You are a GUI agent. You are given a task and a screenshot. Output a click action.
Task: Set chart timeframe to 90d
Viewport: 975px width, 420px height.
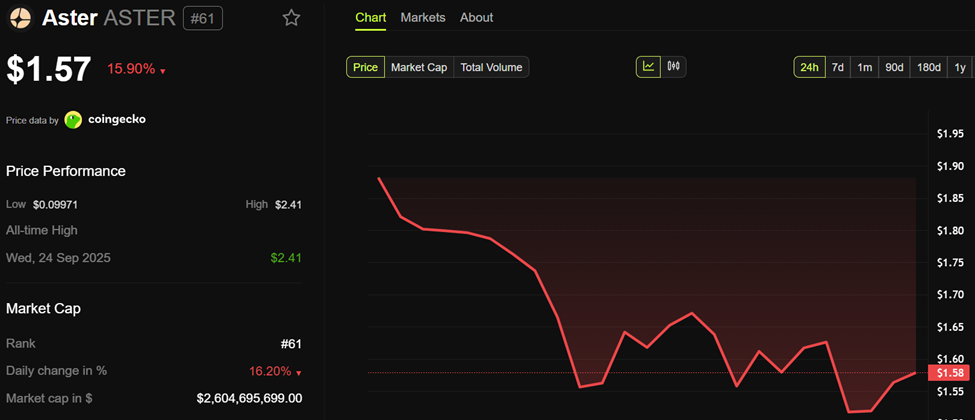tap(894, 67)
